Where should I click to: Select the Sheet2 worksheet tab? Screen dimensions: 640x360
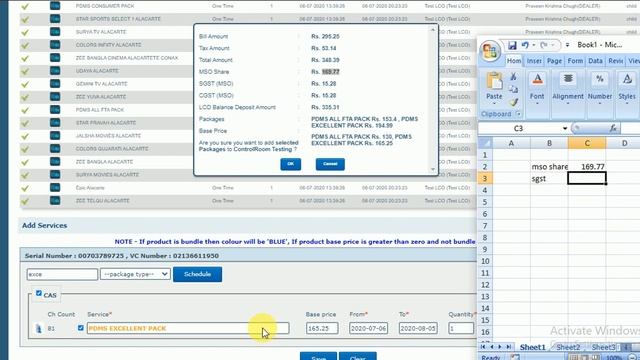tap(568, 347)
